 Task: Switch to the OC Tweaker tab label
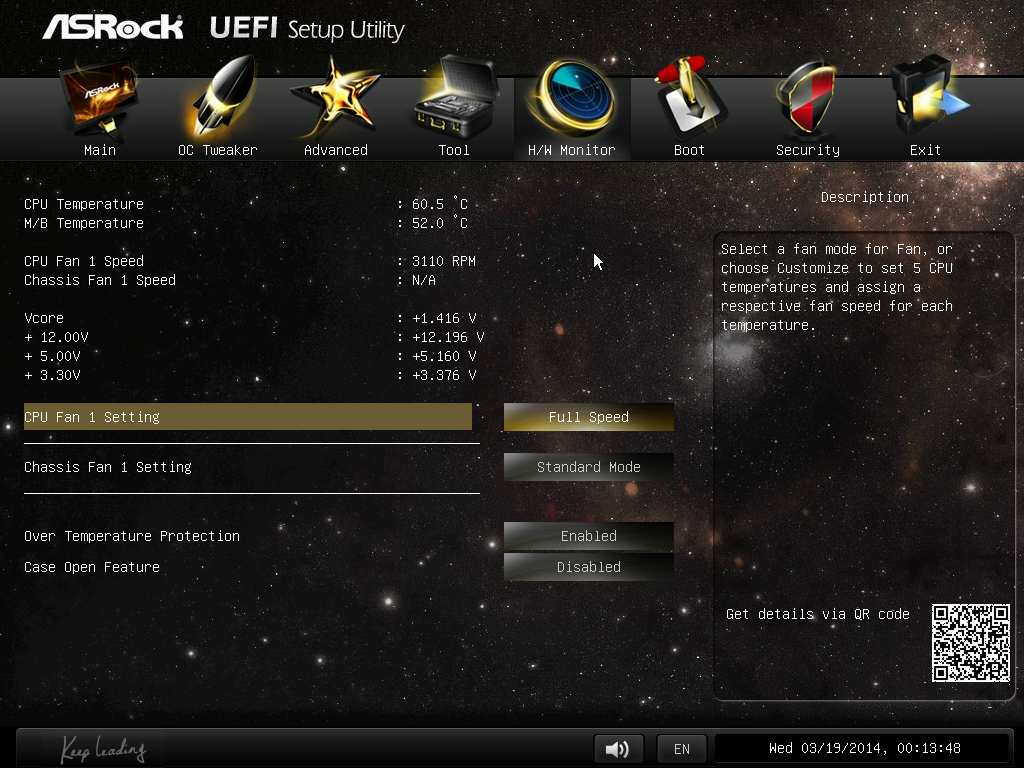pos(217,150)
